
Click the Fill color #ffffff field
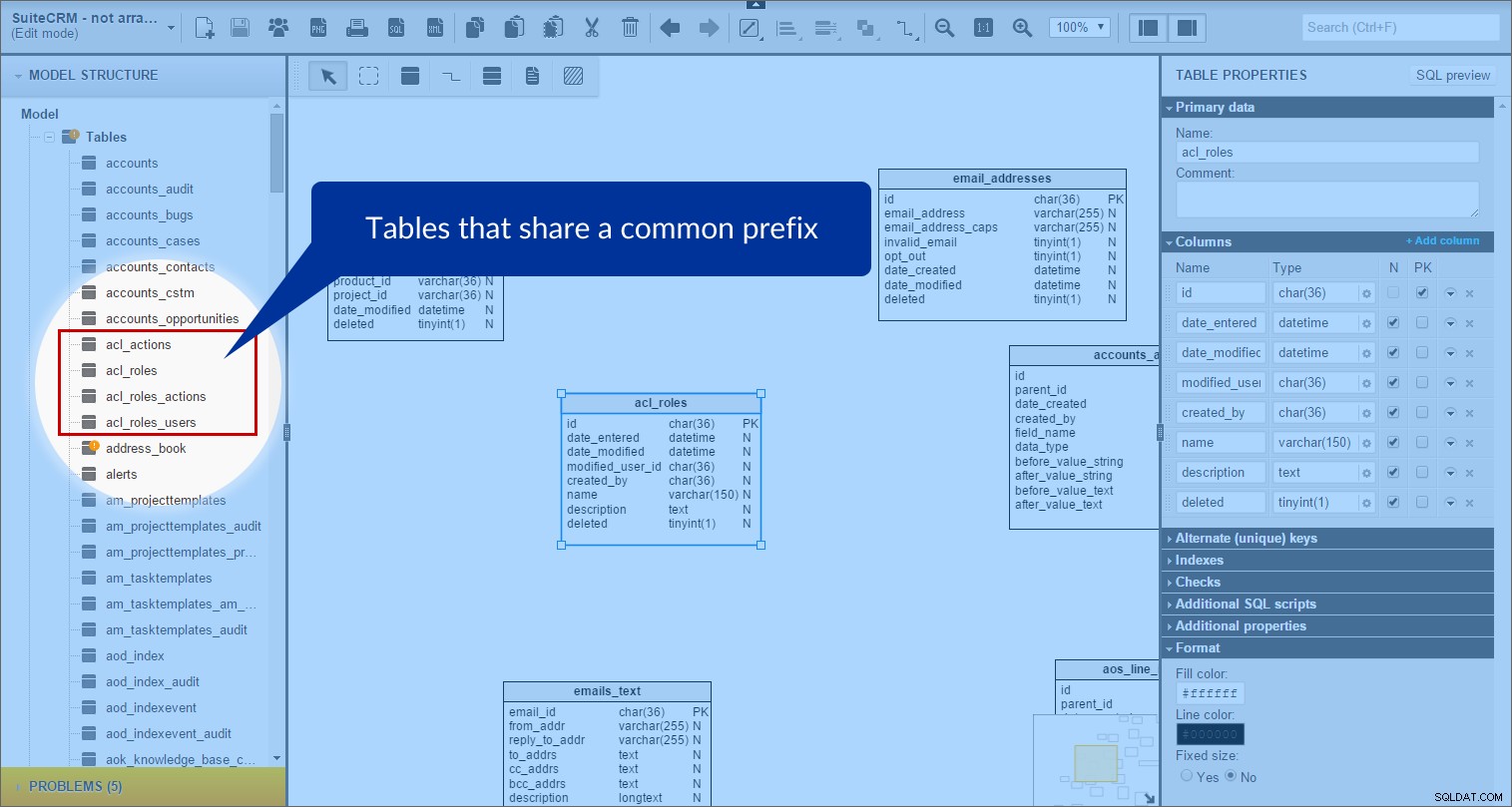click(1210, 693)
